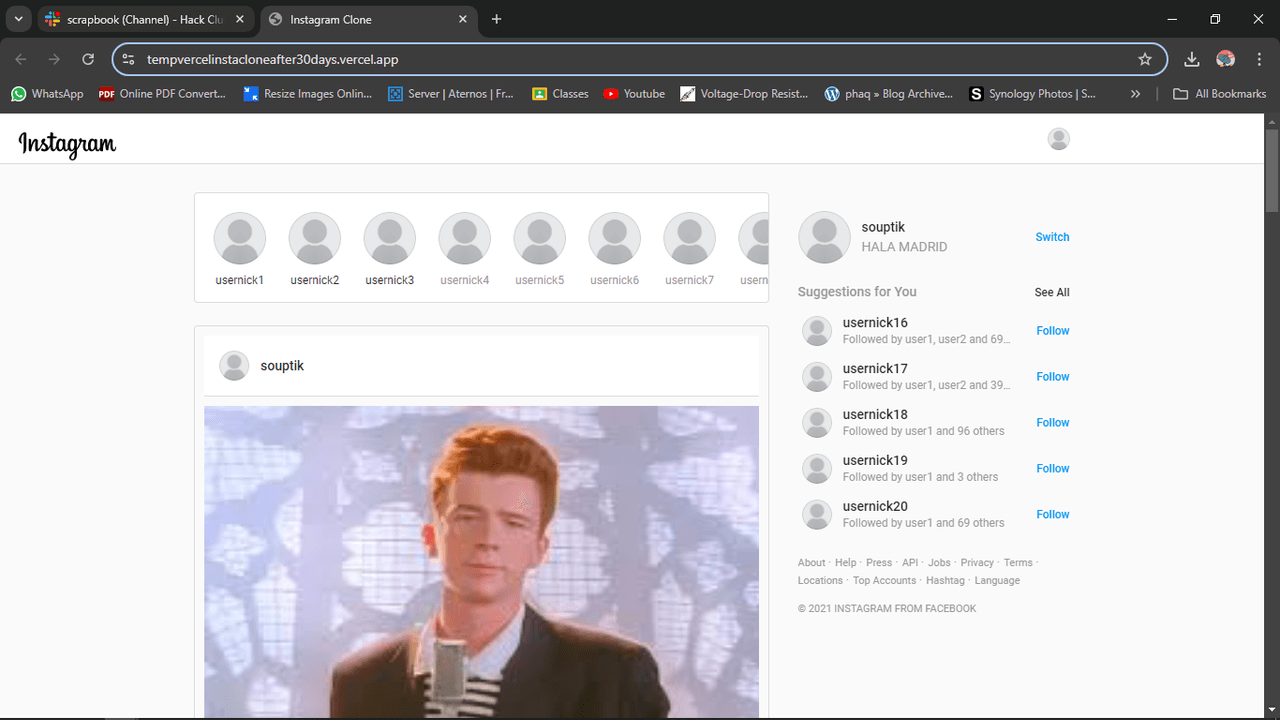
Task: Open See All suggestions link
Action: click(1051, 292)
